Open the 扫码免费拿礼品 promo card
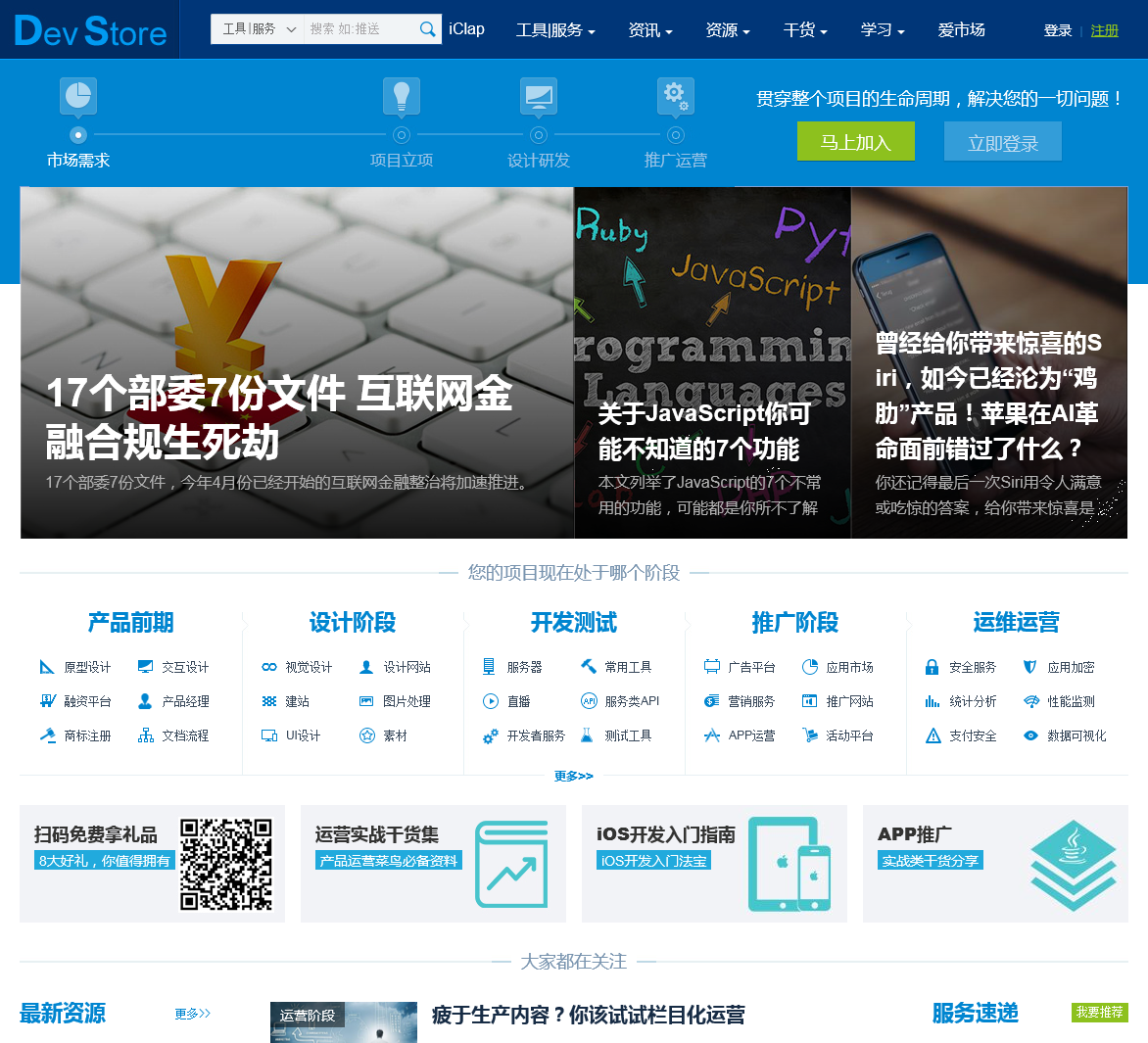Image resolution: width=1148 pixels, height=1043 pixels. pyautogui.click(x=152, y=864)
